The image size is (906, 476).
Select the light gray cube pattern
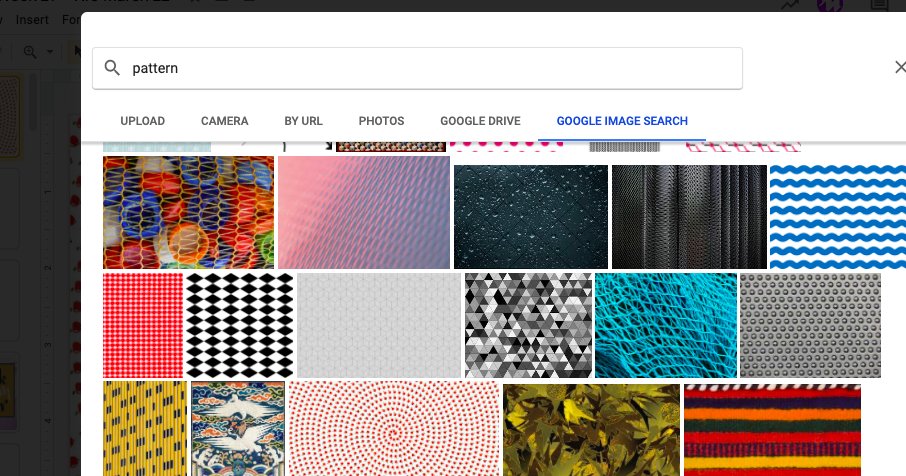click(379, 325)
